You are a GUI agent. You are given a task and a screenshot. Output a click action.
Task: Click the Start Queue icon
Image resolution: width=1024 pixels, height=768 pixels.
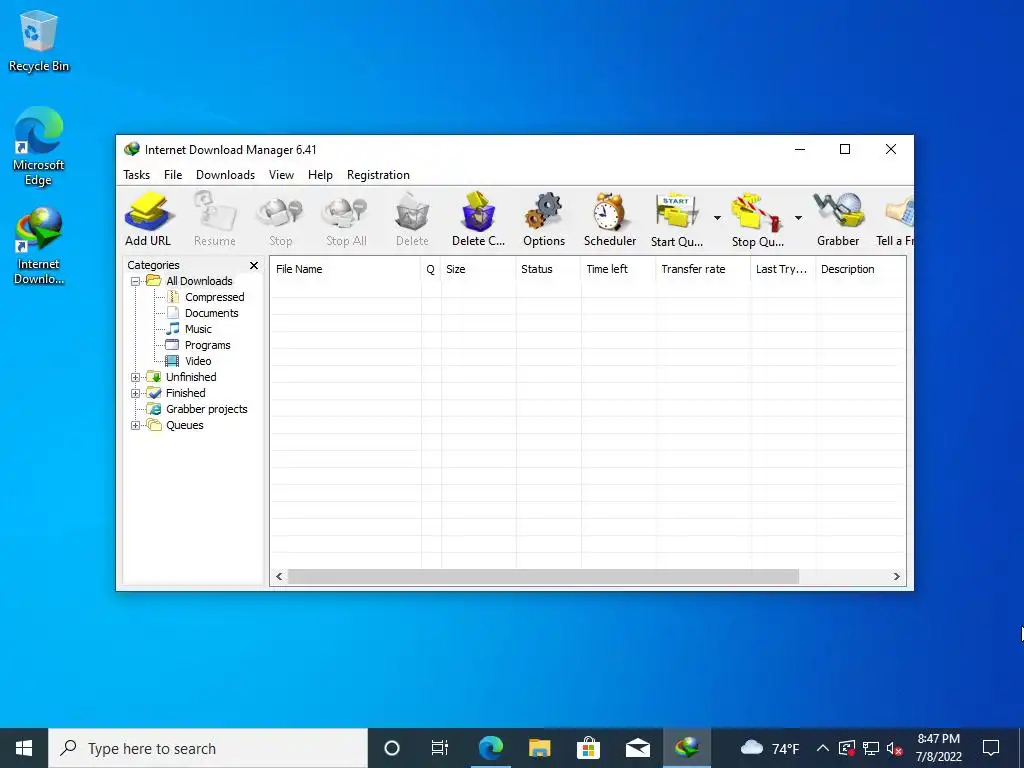pos(677,219)
